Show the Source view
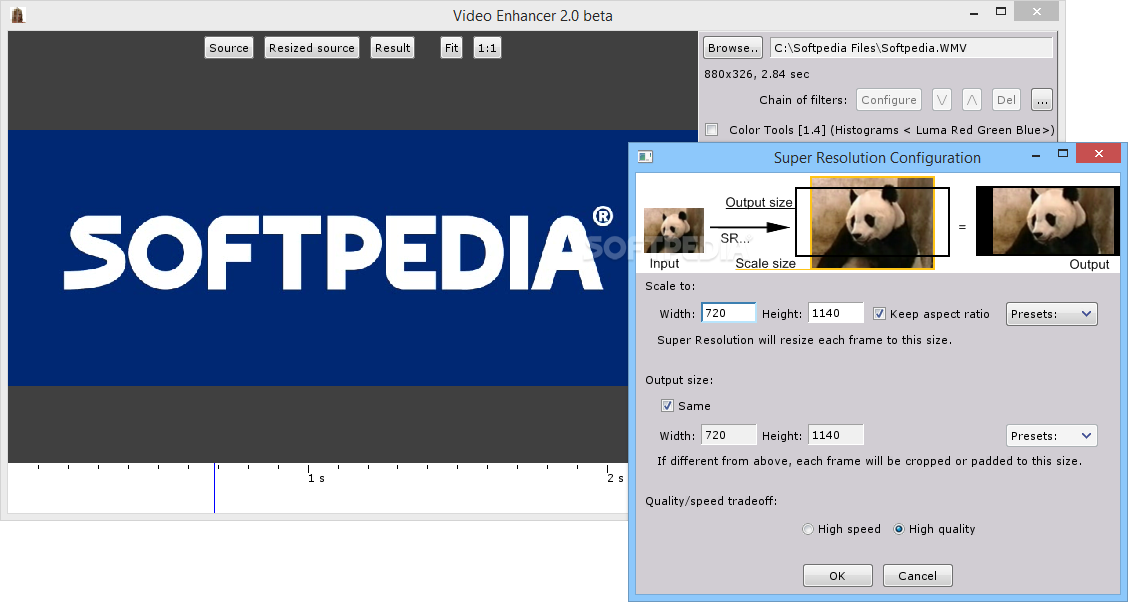The image size is (1128, 602). pos(229,47)
